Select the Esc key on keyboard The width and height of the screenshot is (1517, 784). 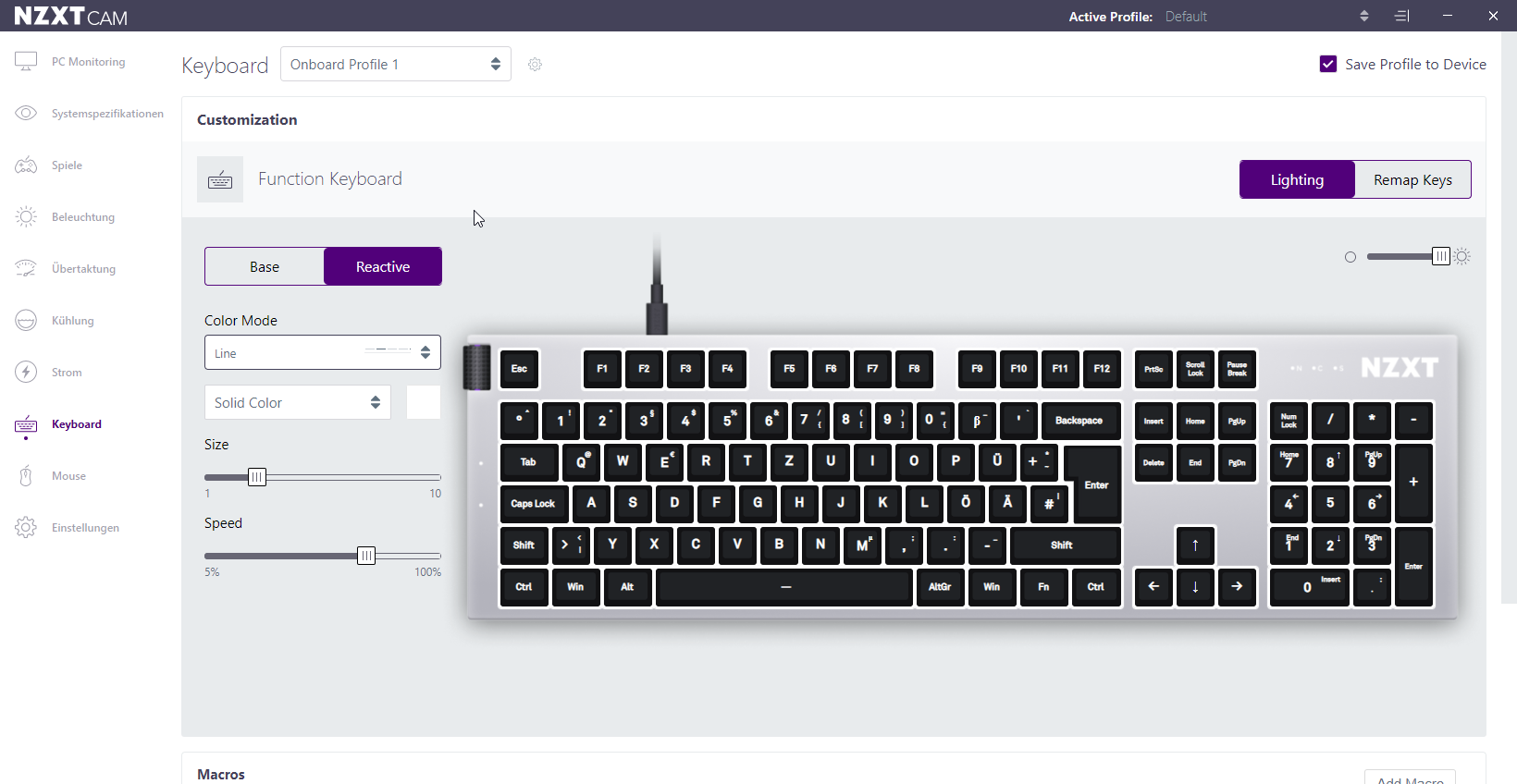coord(519,369)
